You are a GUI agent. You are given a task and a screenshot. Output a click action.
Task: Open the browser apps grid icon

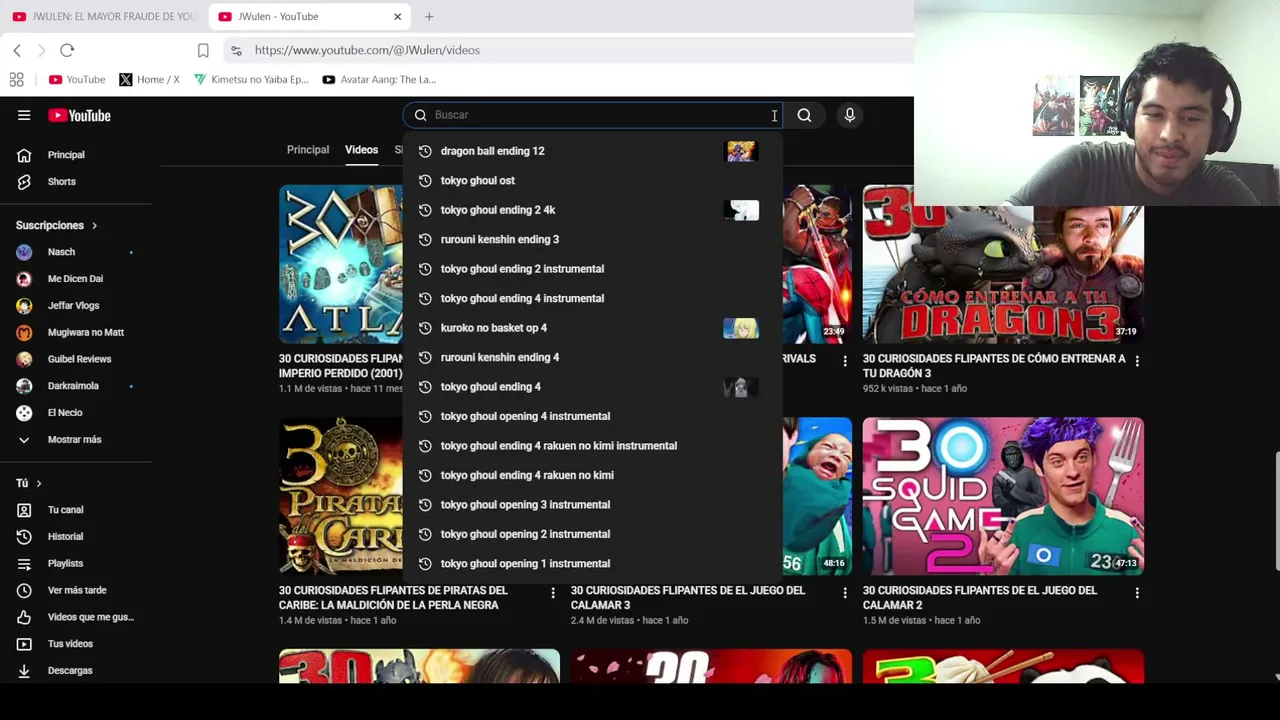point(17,79)
